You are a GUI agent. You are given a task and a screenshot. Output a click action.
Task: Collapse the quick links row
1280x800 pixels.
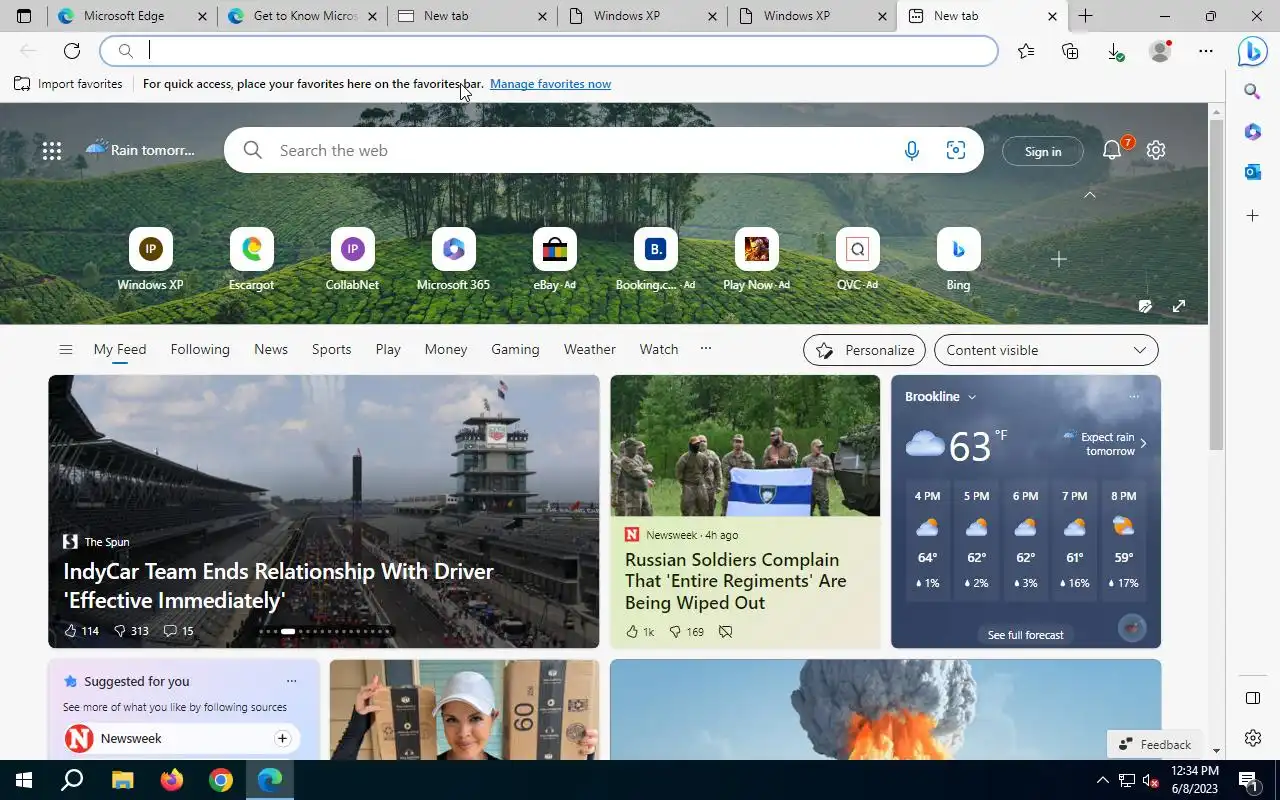coord(1090,195)
